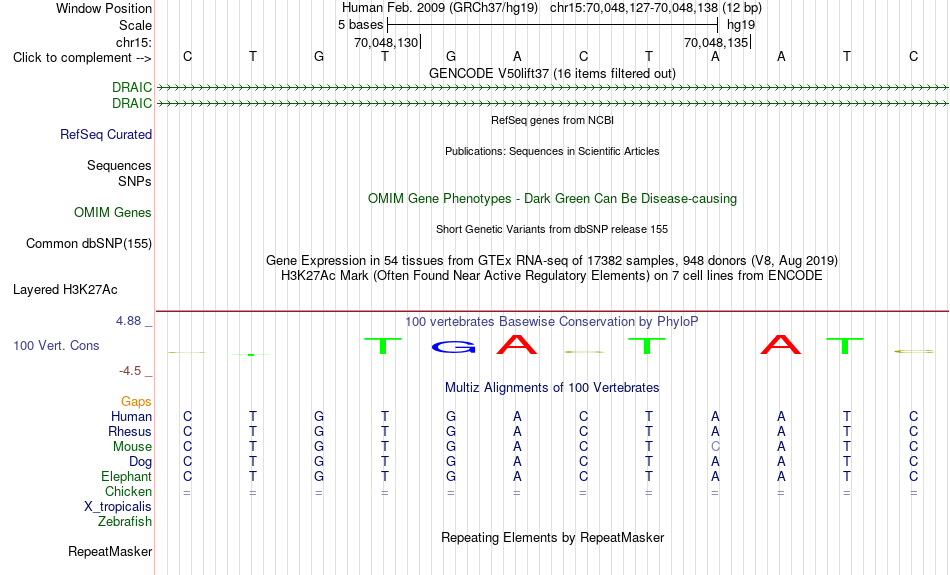This screenshot has height=575, width=950.
Task: Select the Mouse species label
Action: [x=132, y=447]
